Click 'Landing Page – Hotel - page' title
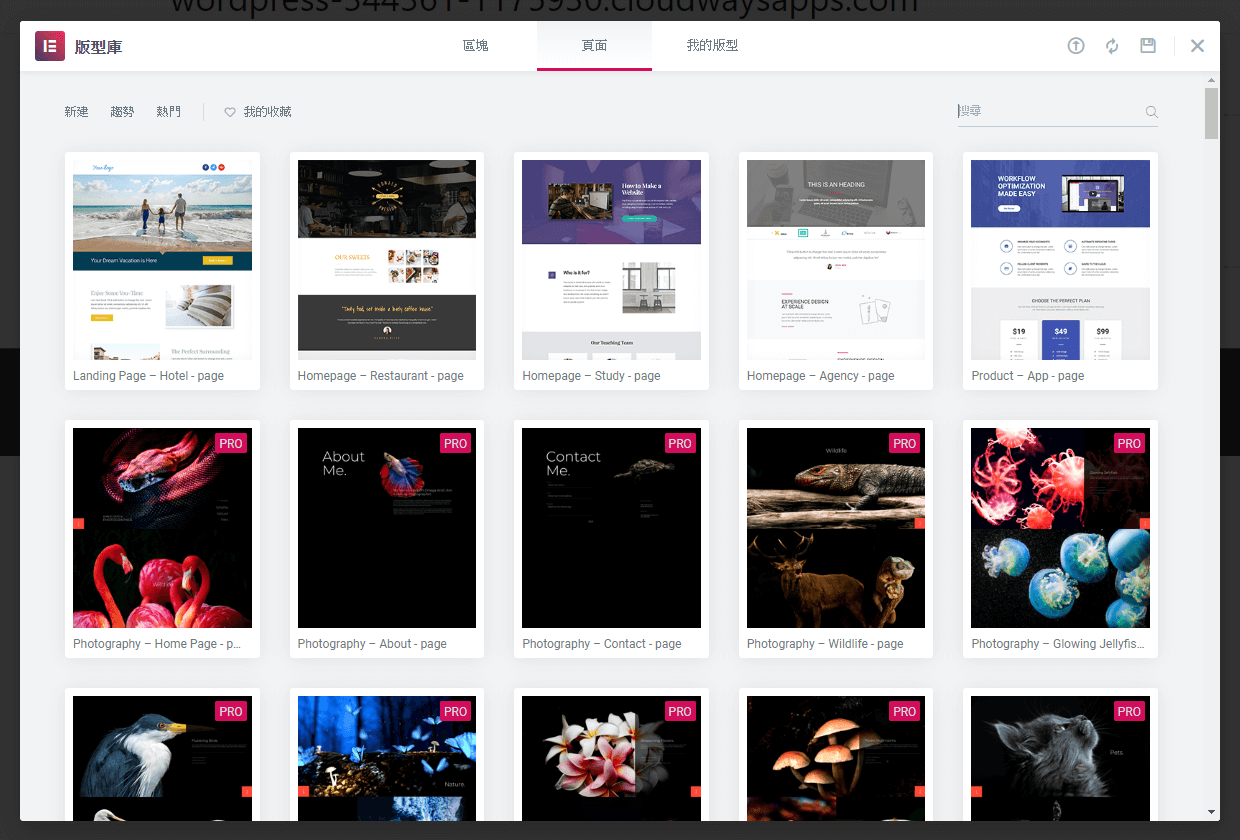 pyautogui.click(x=148, y=376)
